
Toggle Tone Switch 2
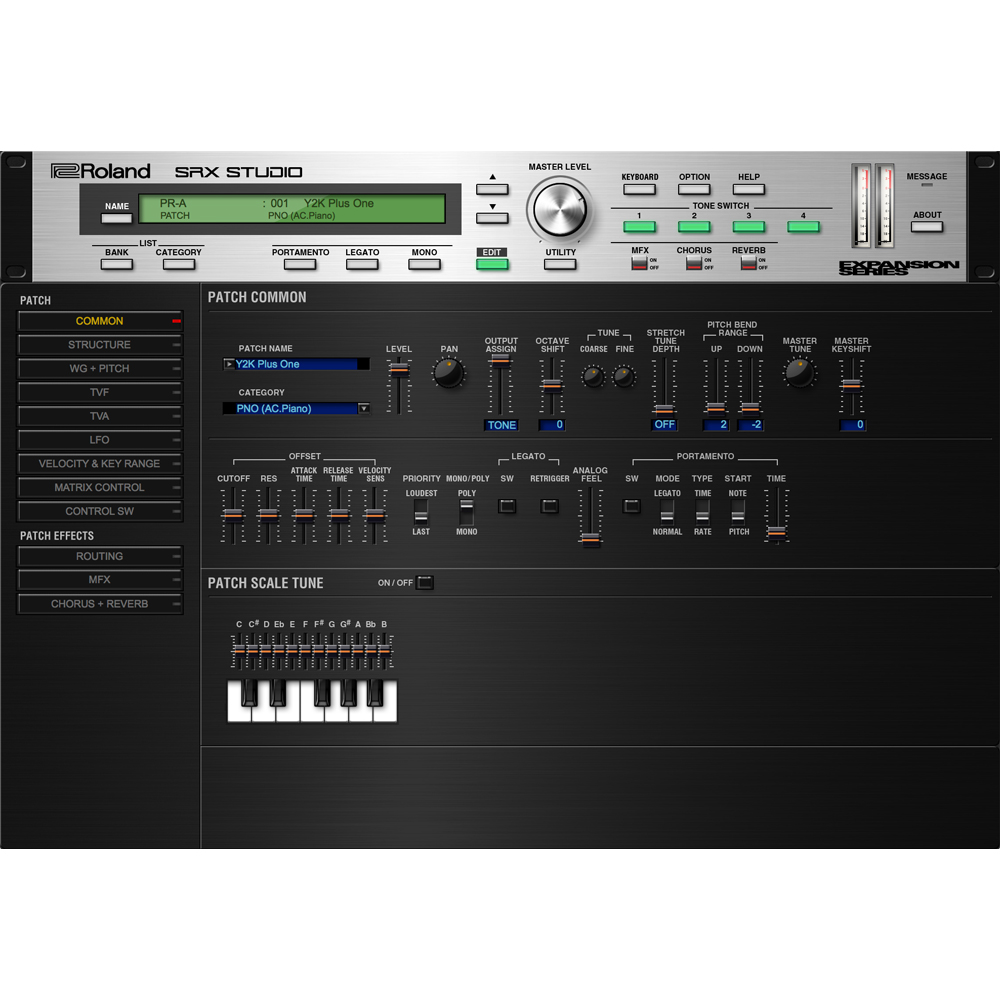click(x=694, y=226)
